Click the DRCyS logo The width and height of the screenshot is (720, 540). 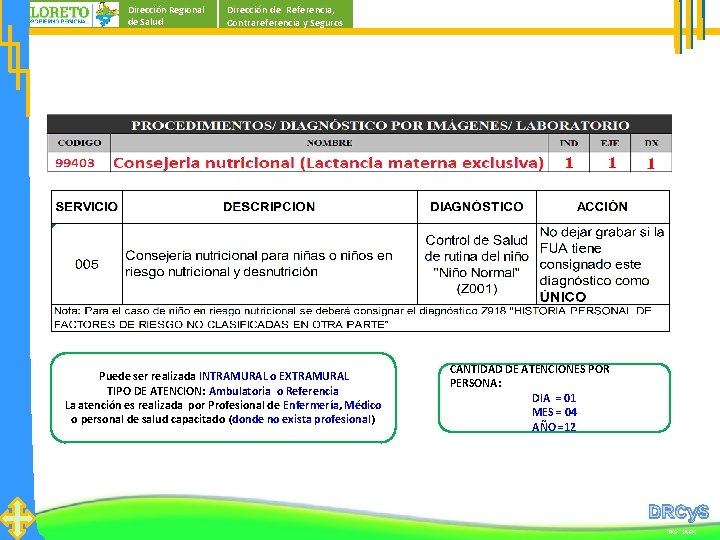click(x=678, y=512)
